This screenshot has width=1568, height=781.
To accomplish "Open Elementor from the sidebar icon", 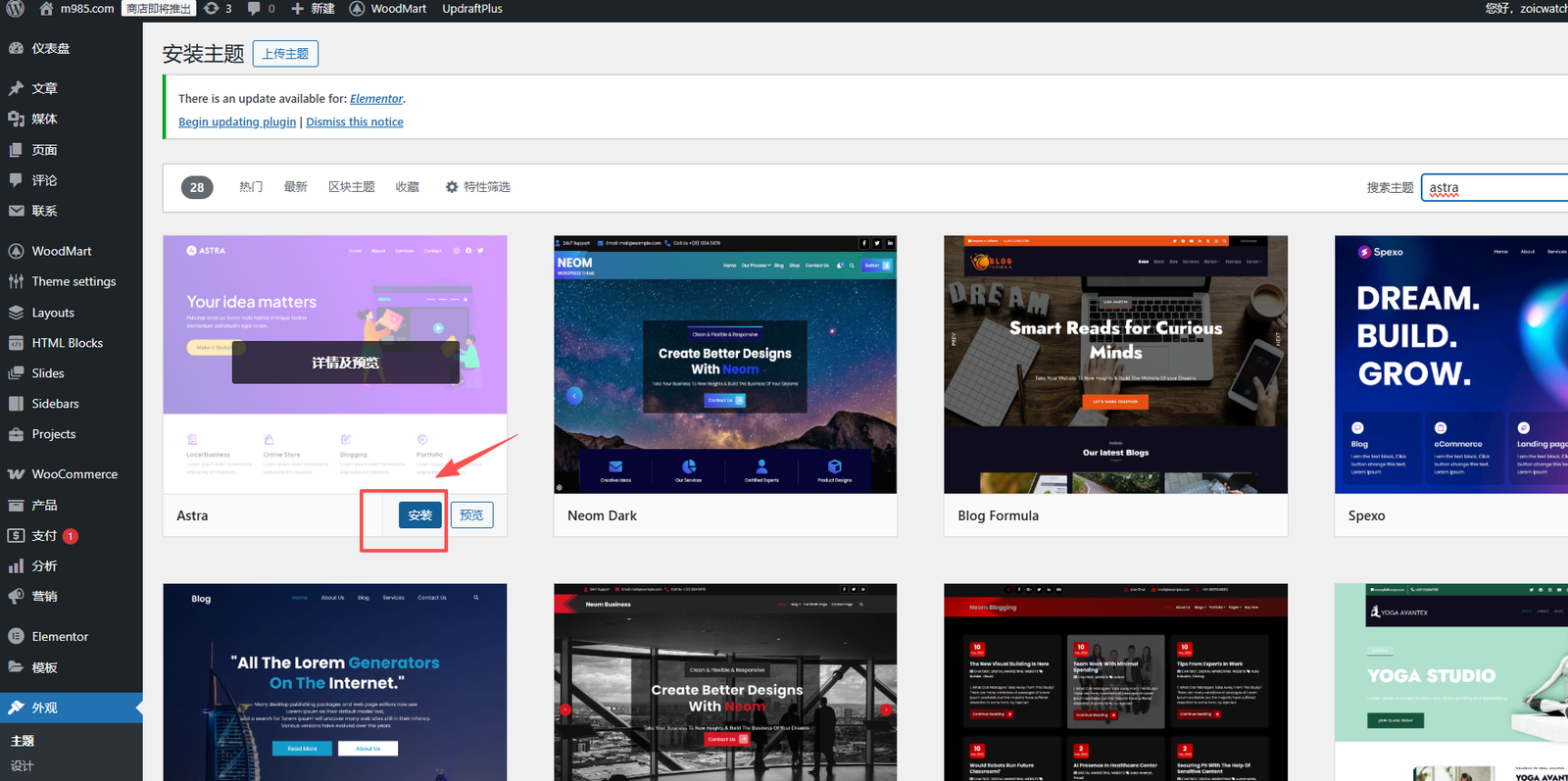I will (x=16, y=637).
